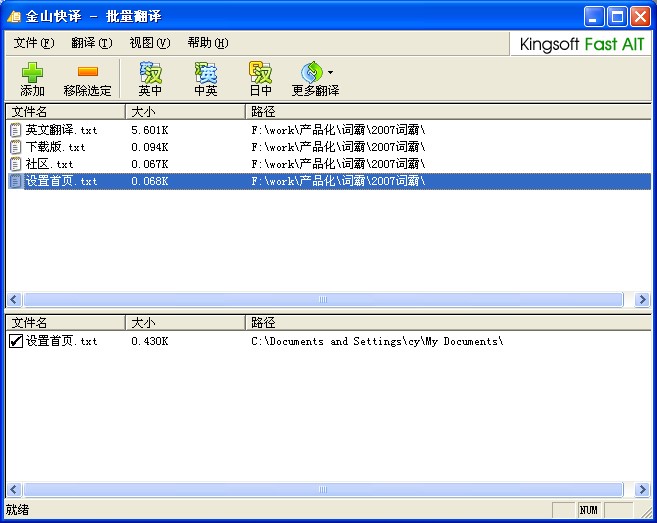Click the upper list horizontal scrollbar thumb
The width and height of the screenshot is (657, 523).
[322, 300]
